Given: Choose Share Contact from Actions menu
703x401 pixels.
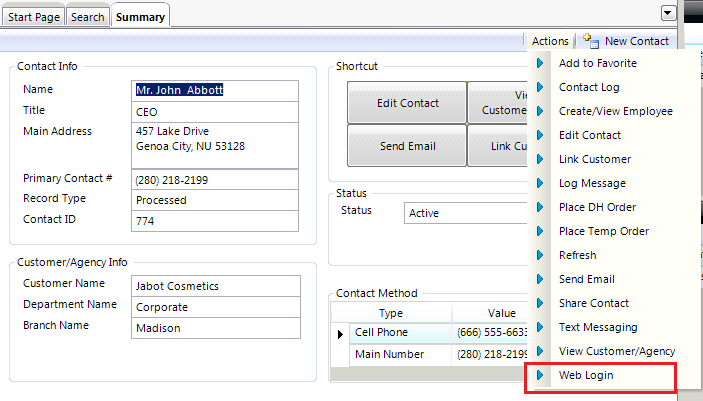Looking at the screenshot, I should tap(594, 303).
